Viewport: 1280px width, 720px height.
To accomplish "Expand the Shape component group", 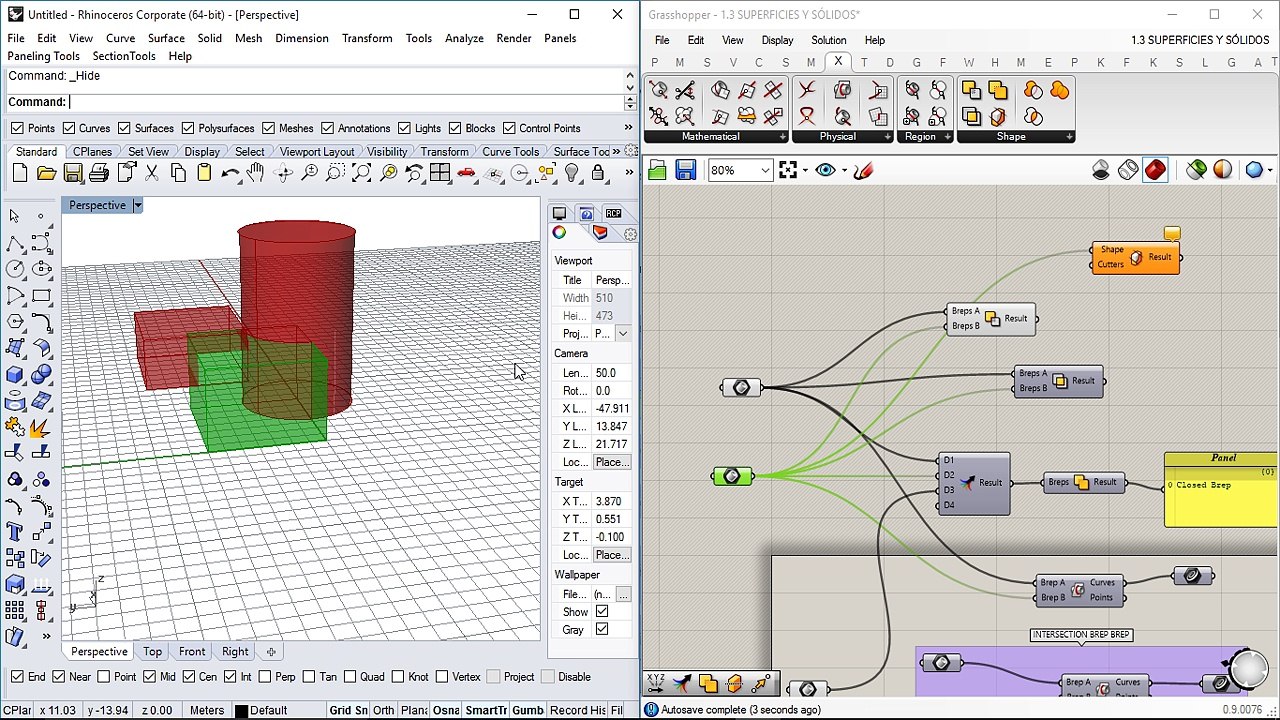I will pyautogui.click(x=1069, y=137).
